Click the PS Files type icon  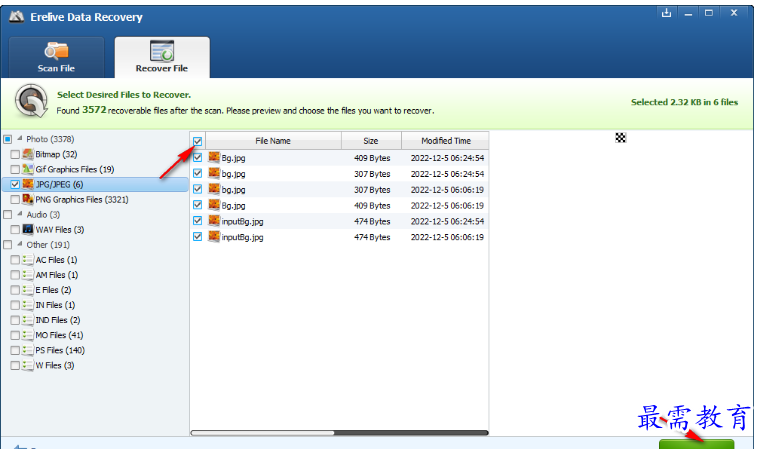point(28,350)
